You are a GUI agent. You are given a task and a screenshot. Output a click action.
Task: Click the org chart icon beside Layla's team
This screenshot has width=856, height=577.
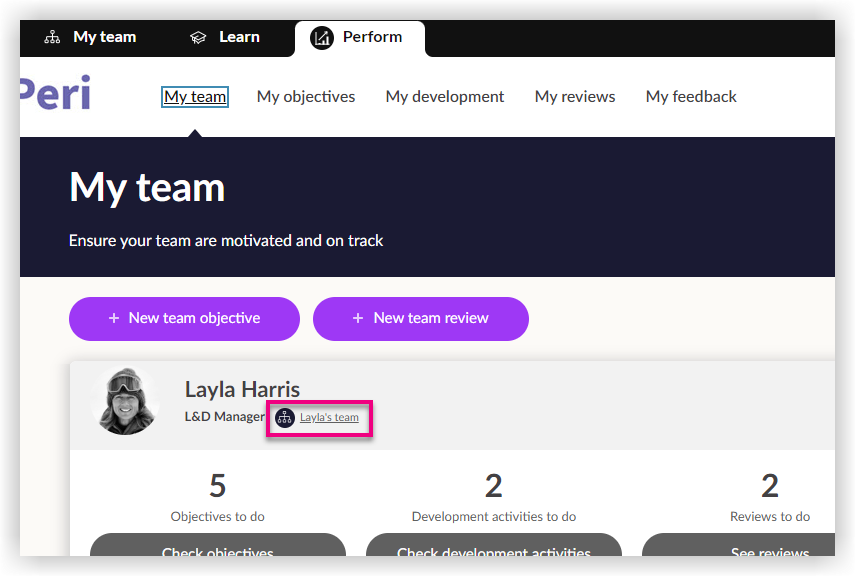point(285,418)
